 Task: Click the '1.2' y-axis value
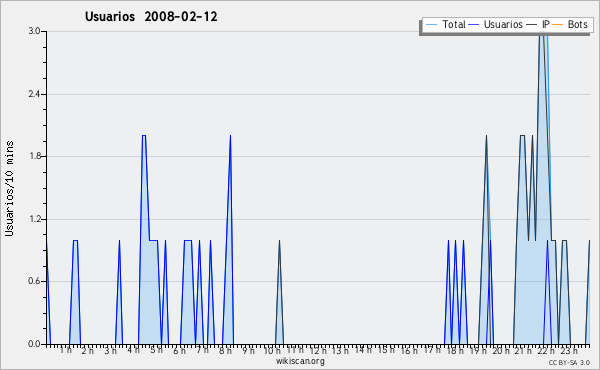(x=34, y=219)
